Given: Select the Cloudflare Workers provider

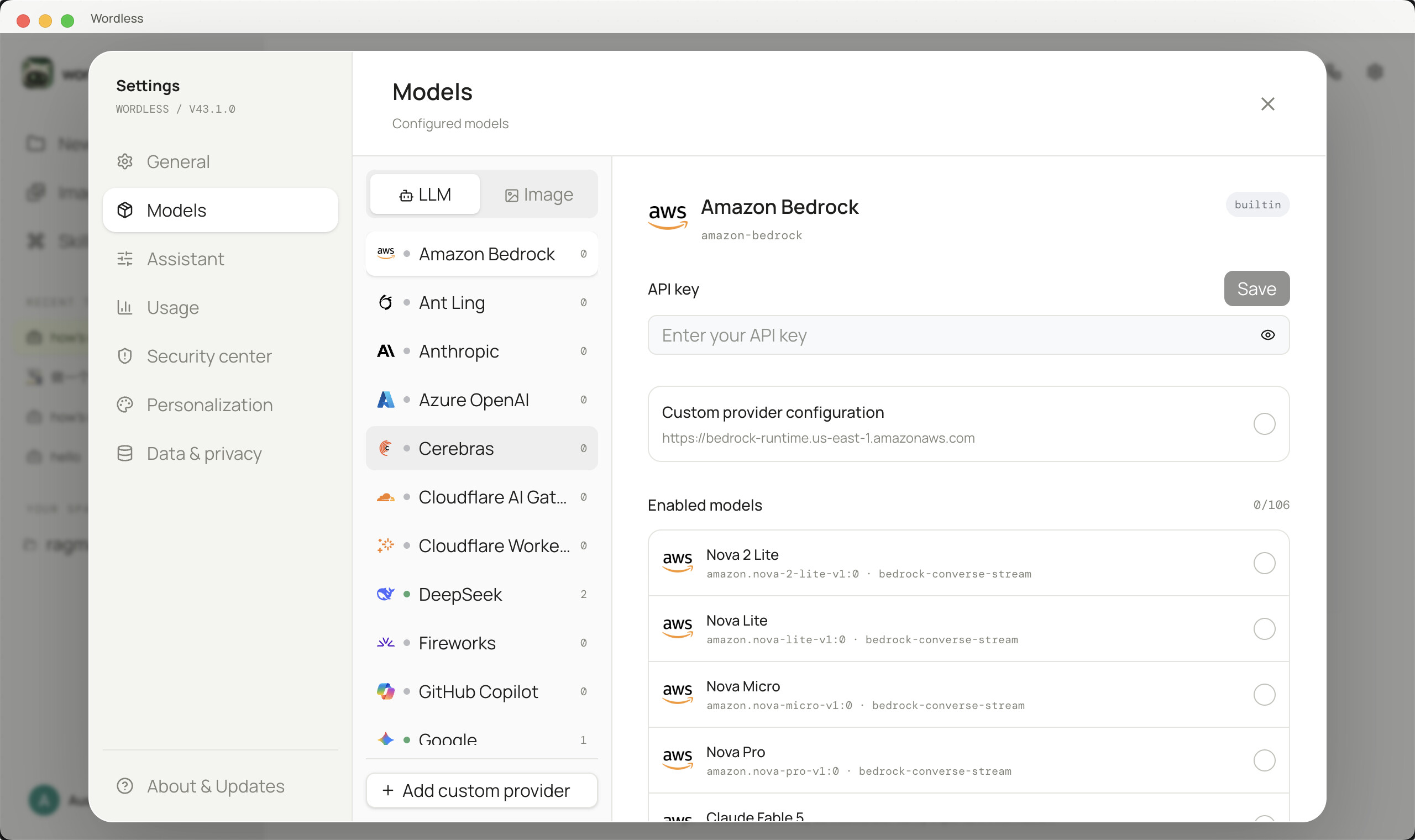Looking at the screenshot, I should coord(481,546).
